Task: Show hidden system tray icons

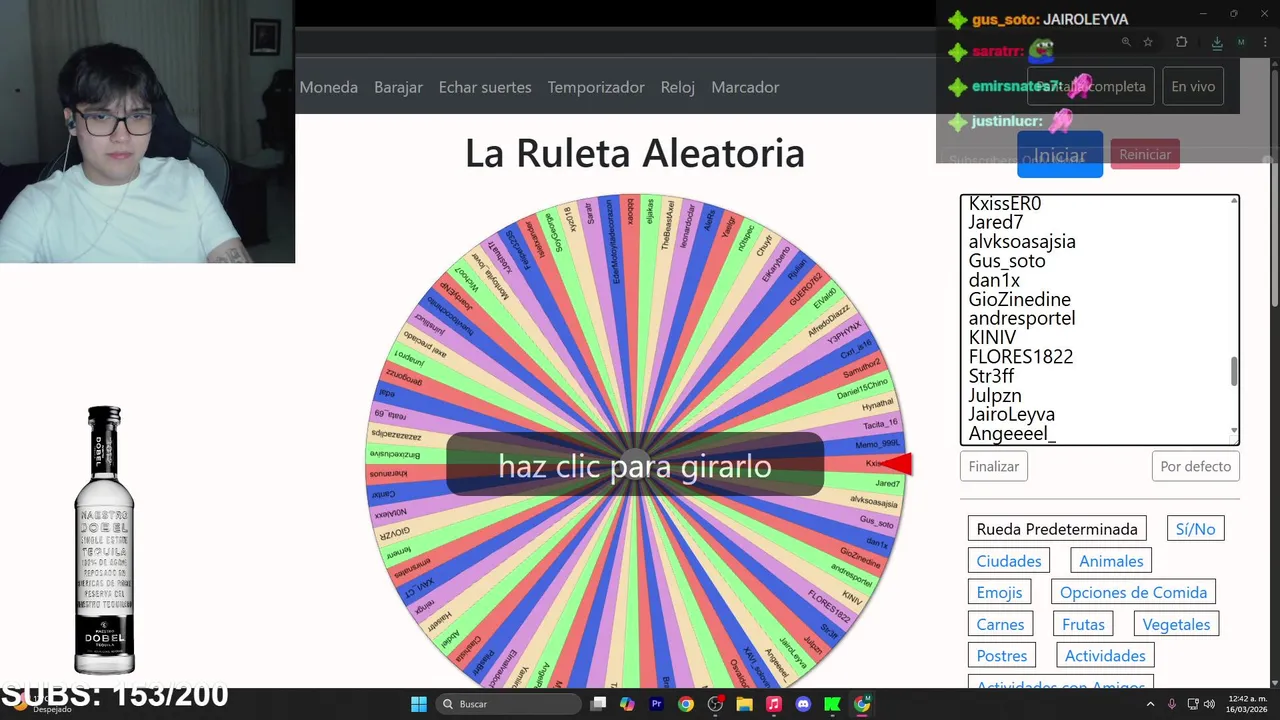Action: click(x=1150, y=704)
